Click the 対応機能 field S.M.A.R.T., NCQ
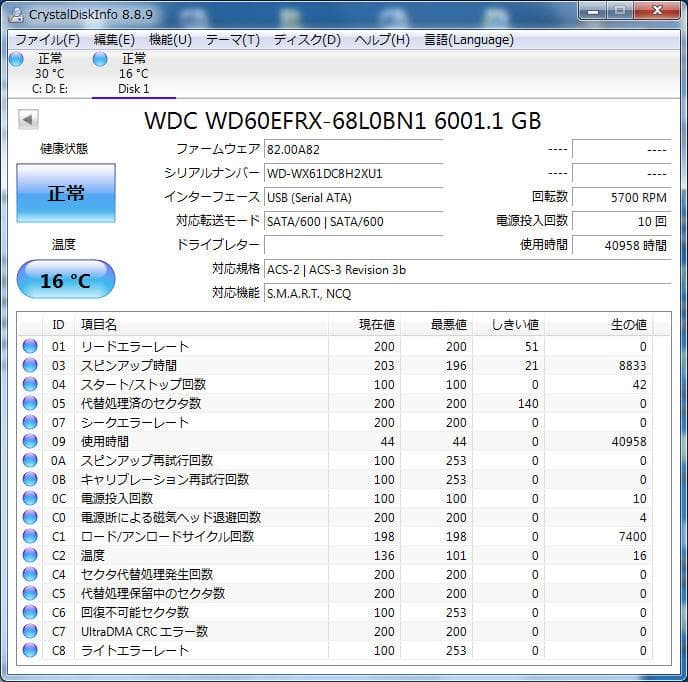 [x=468, y=293]
